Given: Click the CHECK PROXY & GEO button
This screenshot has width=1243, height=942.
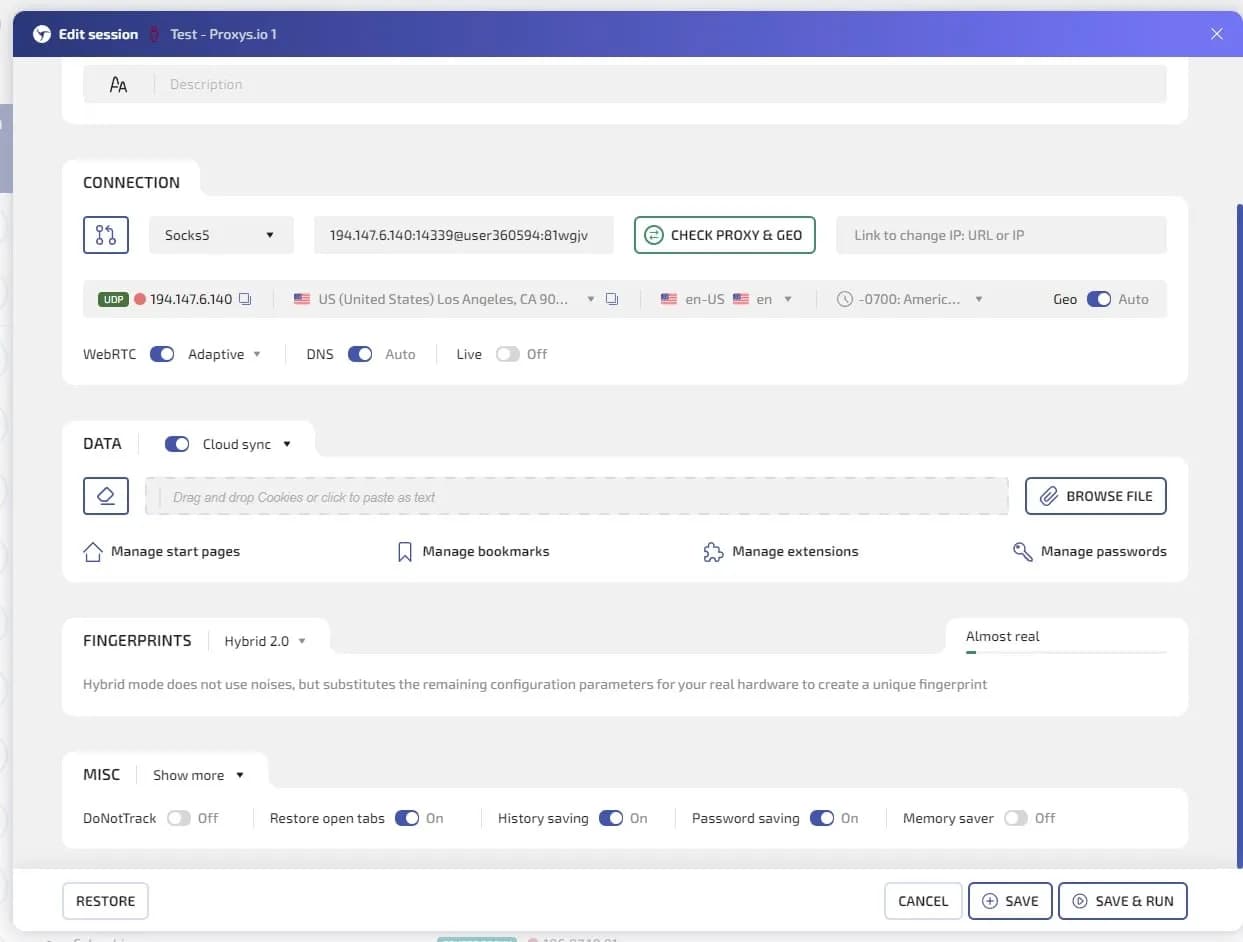Looking at the screenshot, I should tap(725, 235).
